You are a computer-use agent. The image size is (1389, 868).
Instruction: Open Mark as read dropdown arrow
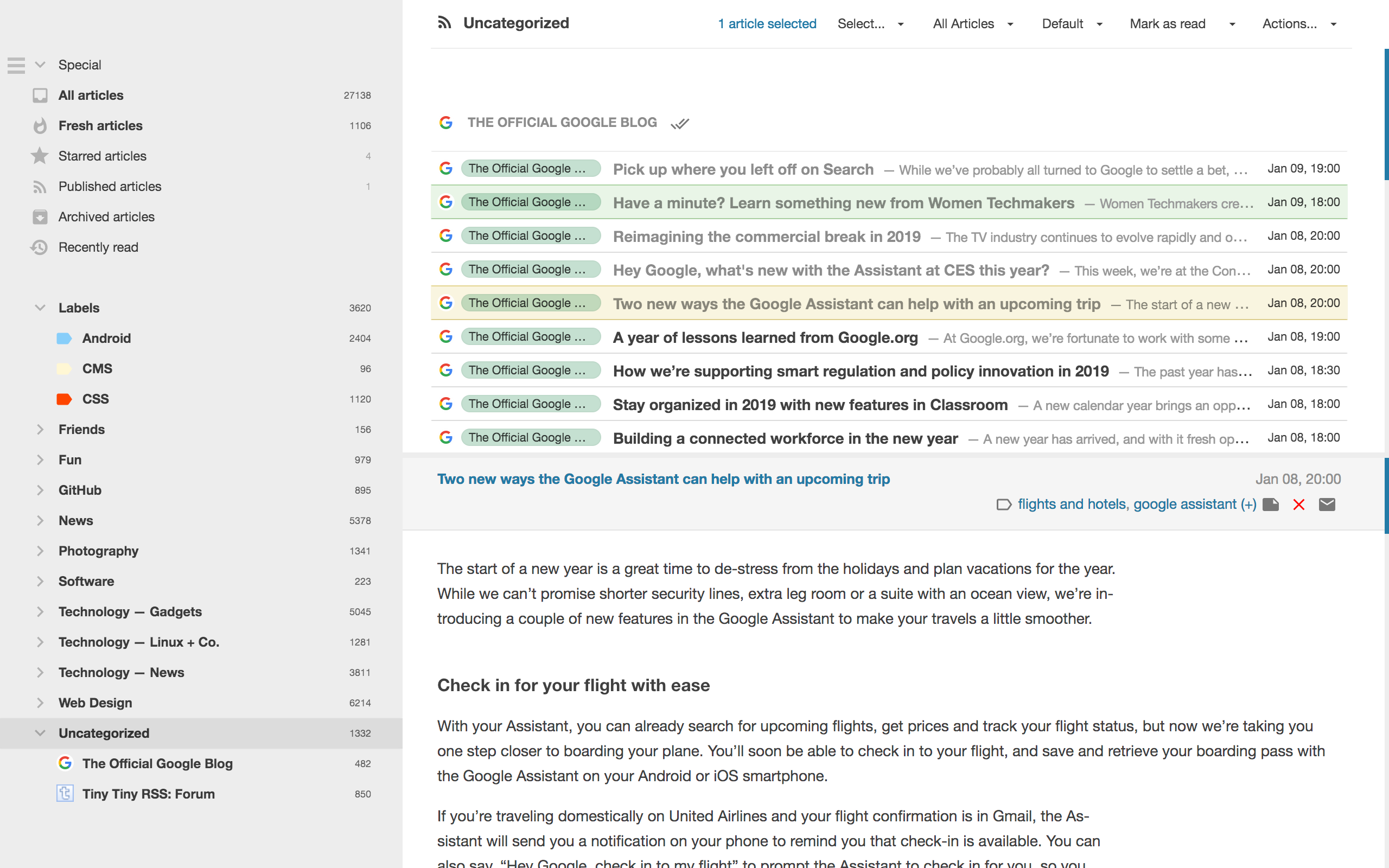click(x=1232, y=24)
